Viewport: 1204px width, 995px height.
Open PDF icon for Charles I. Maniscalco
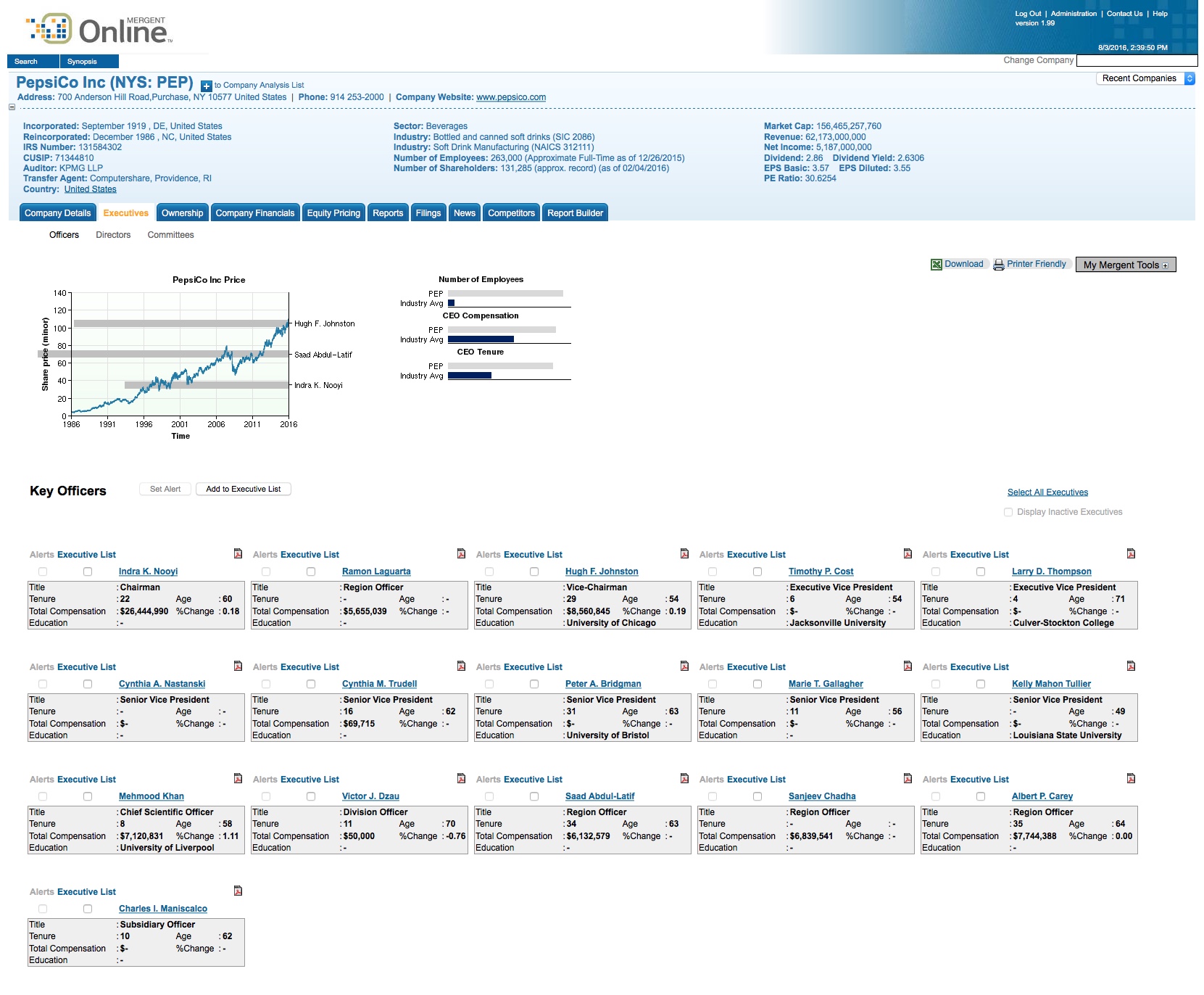[x=238, y=891]
